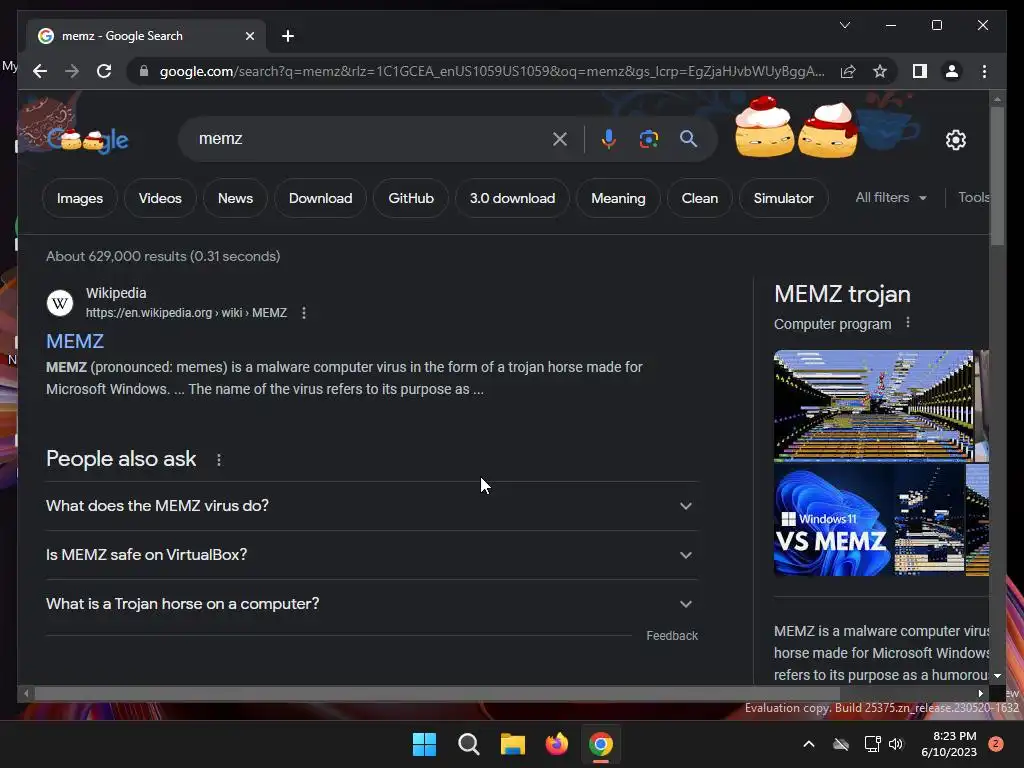
Task: Open more options for MEMZ trojan panel
Action: click(x=908, y=323)
